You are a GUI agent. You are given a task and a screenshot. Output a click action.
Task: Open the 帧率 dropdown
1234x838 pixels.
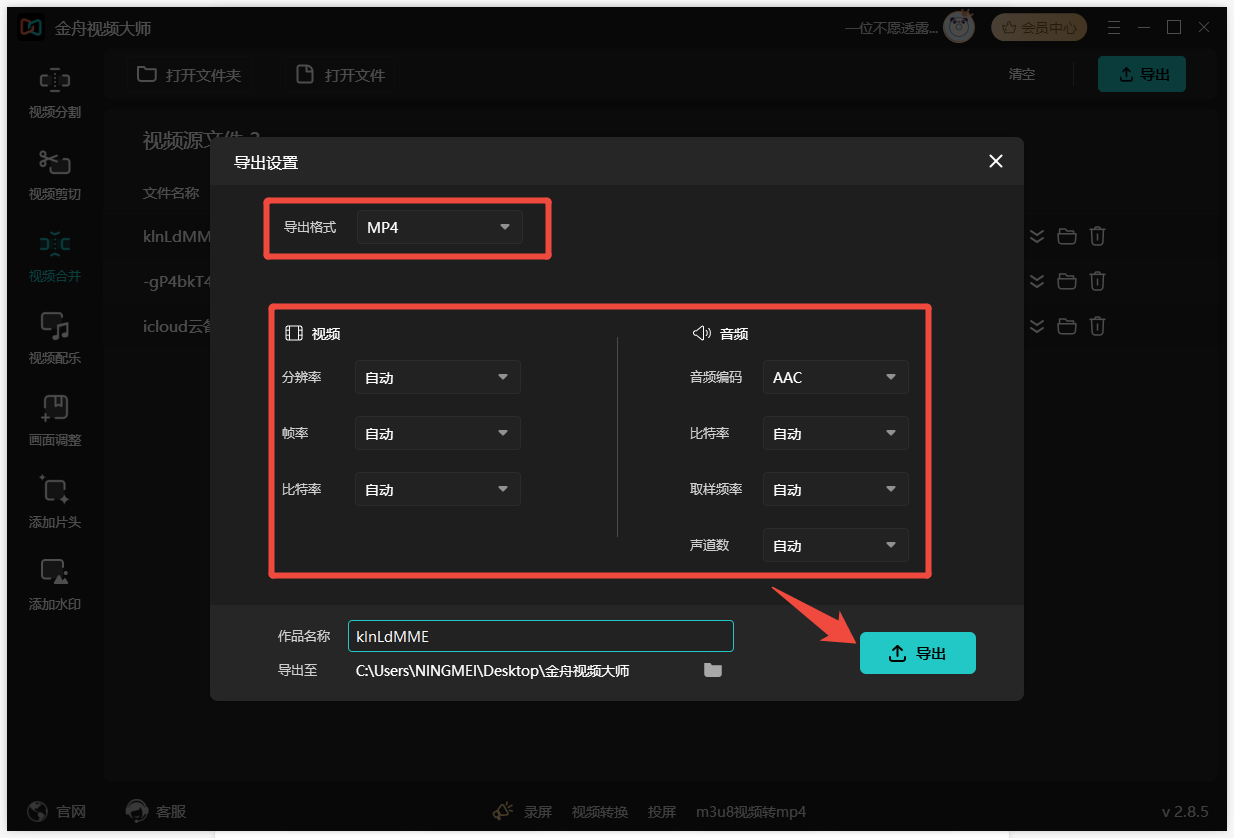(438, 434)
